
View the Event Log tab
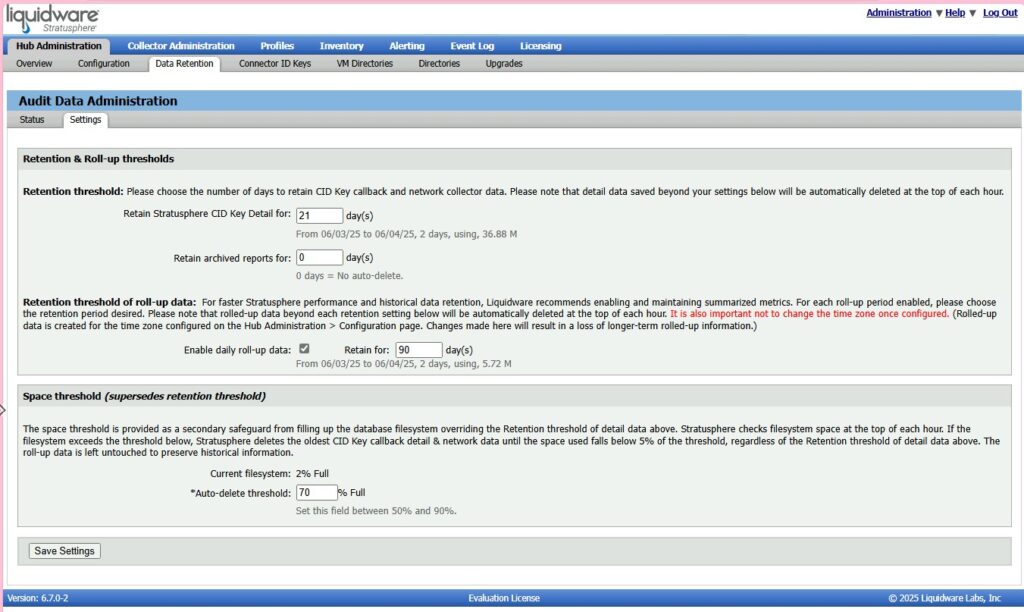(x=472, y=46)
